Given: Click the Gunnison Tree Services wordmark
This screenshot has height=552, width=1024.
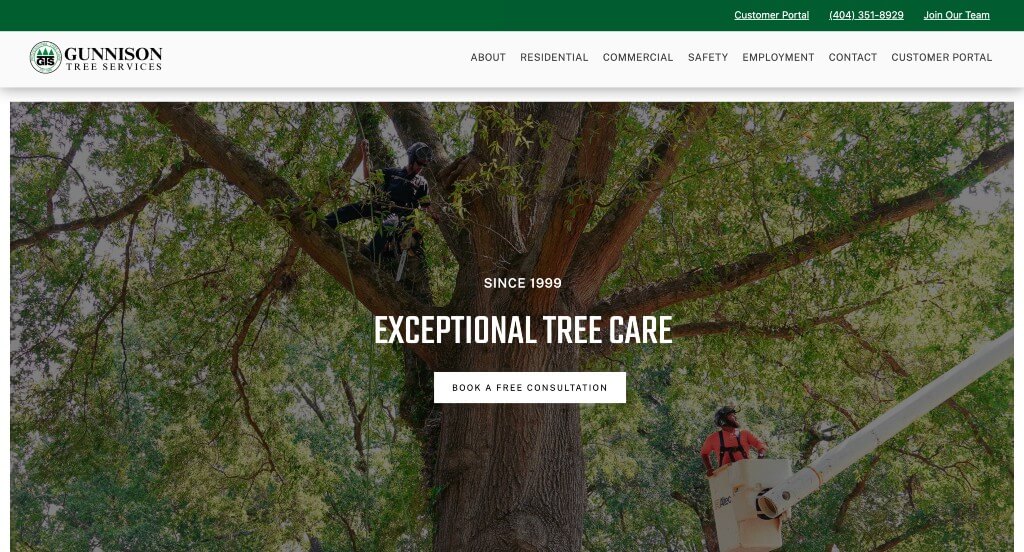Looking at the screenshot, I should [x=114, y=58].
